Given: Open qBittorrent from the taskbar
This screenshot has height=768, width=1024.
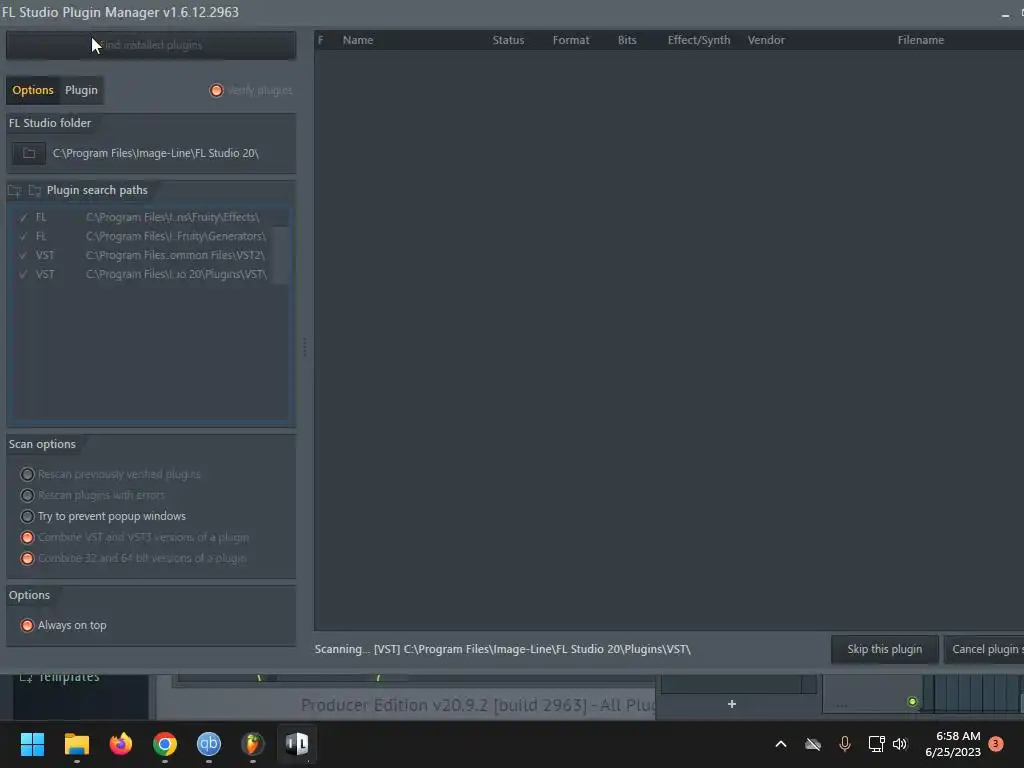Looking at the screenshot, I should pyautogui.click(x=209, y=744).
